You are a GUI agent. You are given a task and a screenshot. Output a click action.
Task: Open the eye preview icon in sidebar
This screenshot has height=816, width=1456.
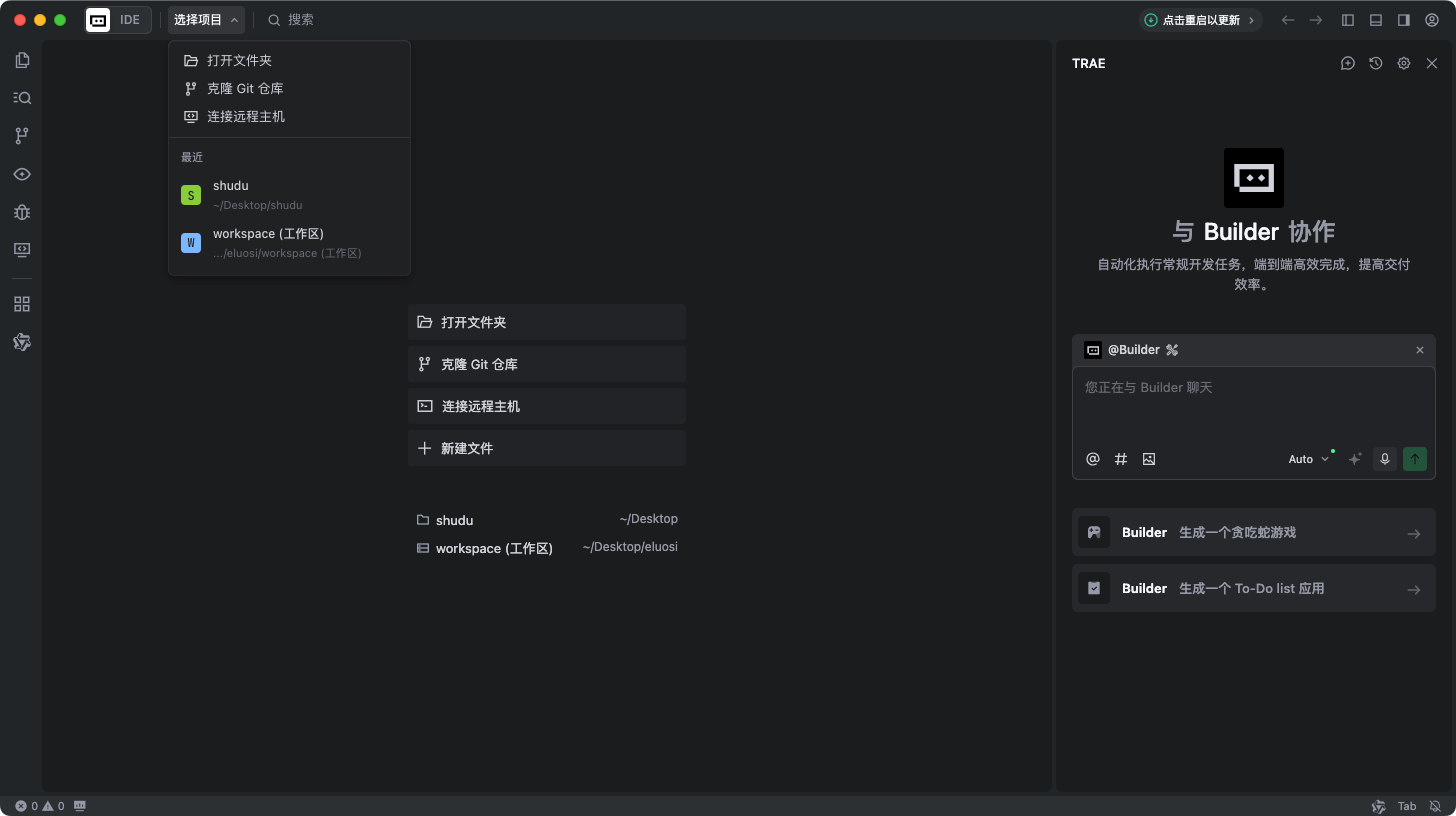point(22,174)
